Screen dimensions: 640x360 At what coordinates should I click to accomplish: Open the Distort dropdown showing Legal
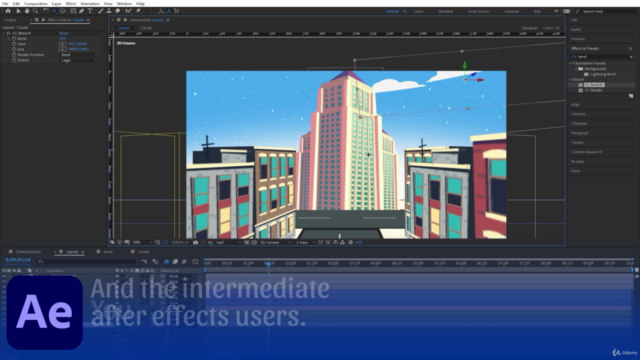(x=79, y=60)
